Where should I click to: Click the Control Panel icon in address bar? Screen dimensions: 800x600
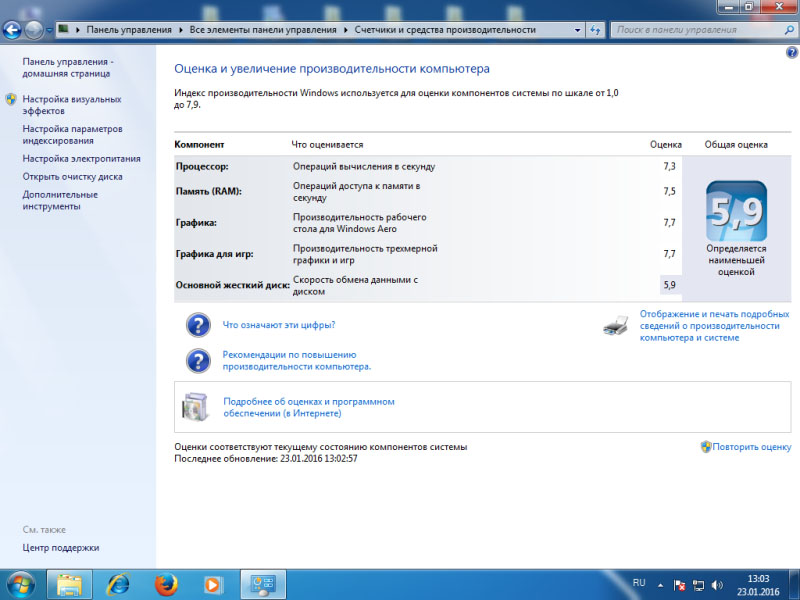pos(63,29)
